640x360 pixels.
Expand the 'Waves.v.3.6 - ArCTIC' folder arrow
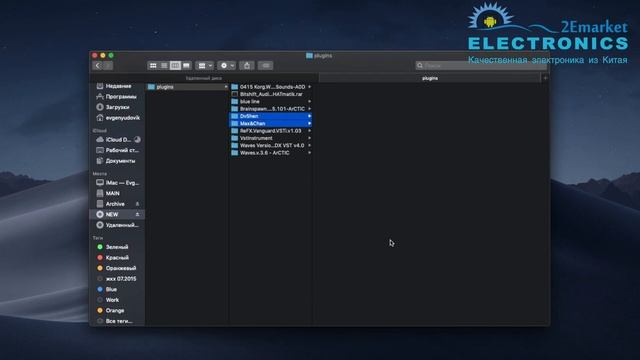point(309,153)
